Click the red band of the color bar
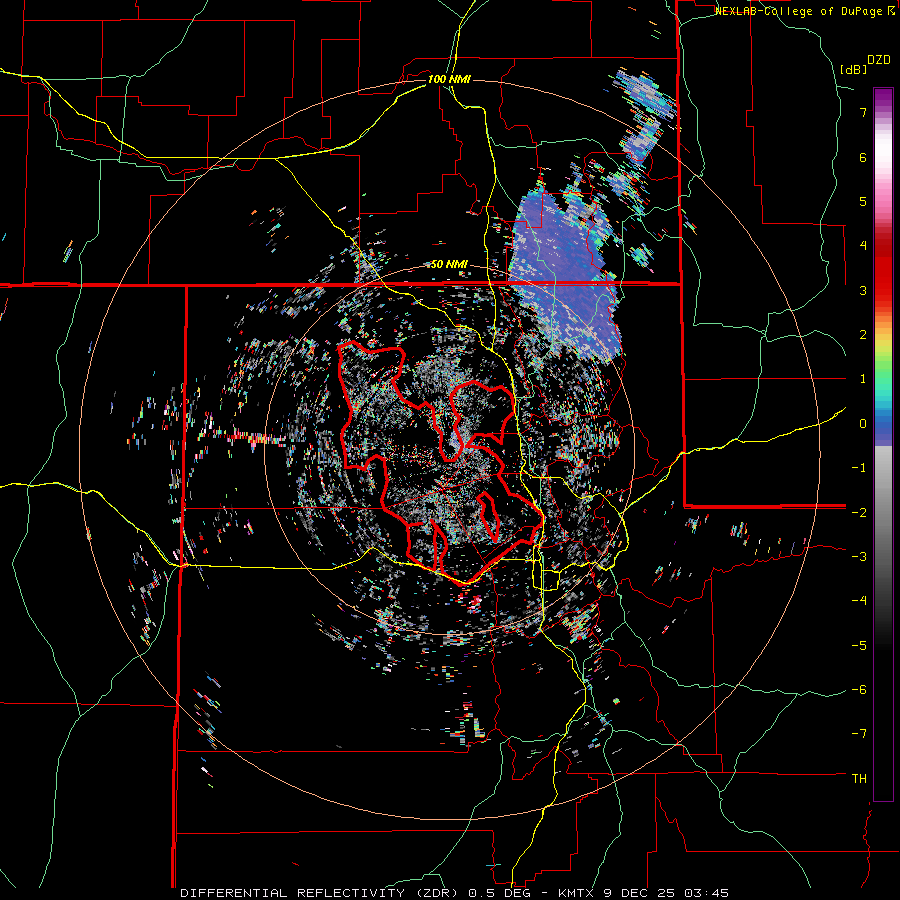The height and width of the screenshot is (900, 900). pyautogui.click(x=883, y=270)
